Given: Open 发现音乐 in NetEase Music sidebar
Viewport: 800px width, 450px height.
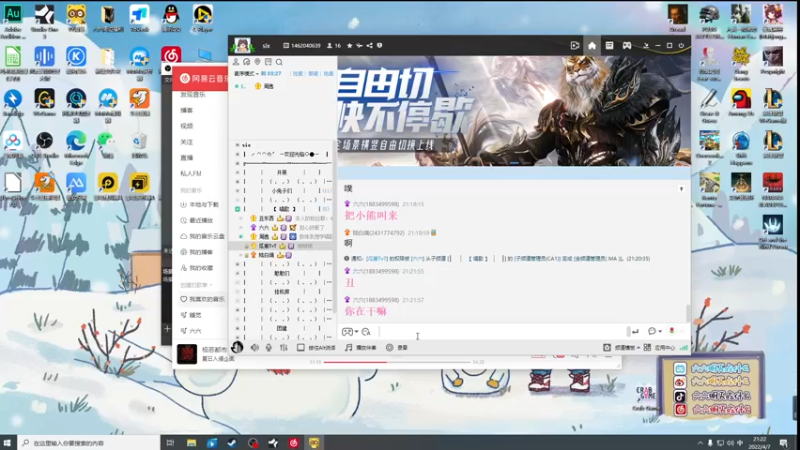Looking at the screenshot, I should click(x=192, y=95).
